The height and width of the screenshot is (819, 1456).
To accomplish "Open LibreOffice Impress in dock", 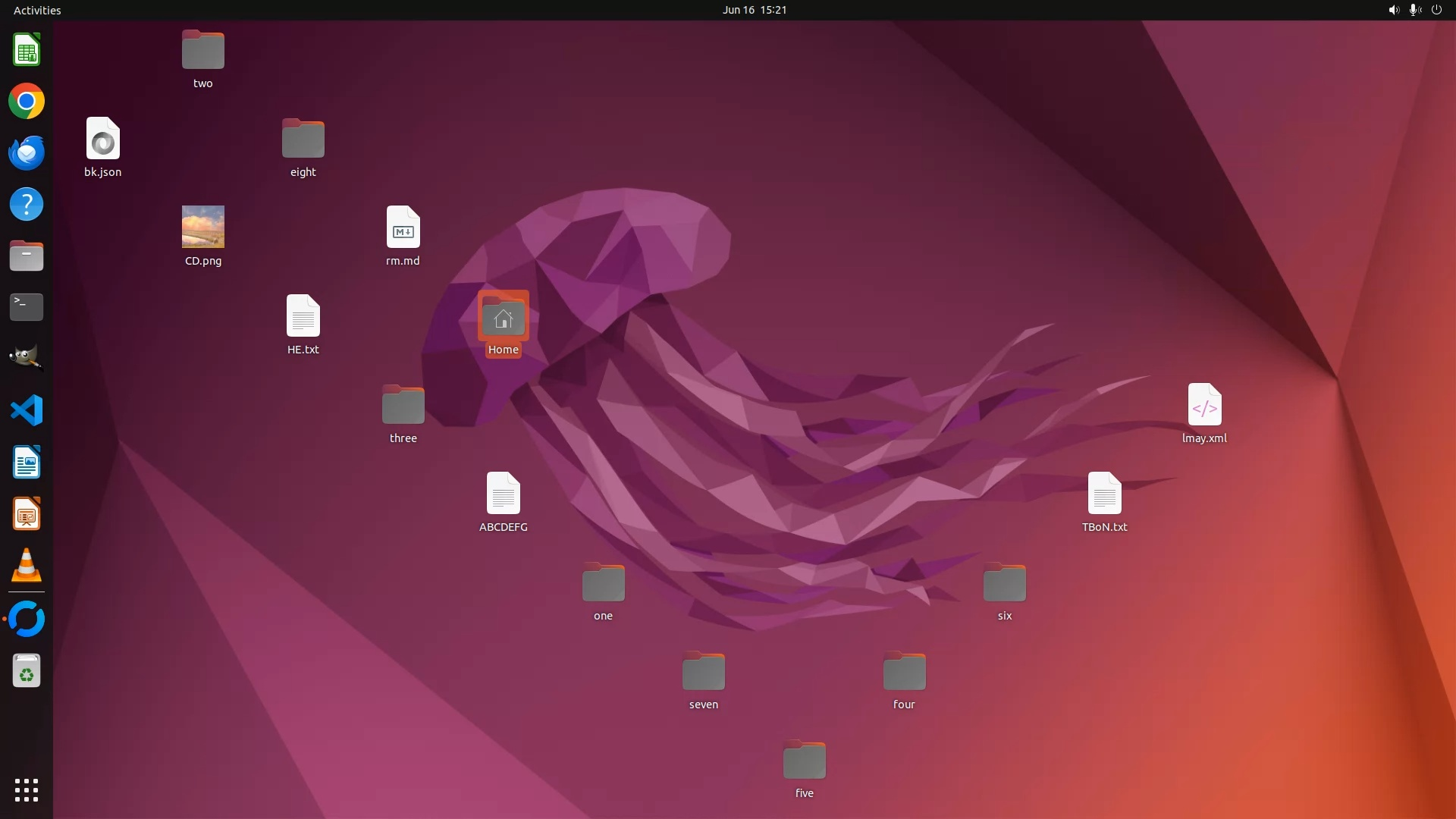I will (x=27, y=514).
